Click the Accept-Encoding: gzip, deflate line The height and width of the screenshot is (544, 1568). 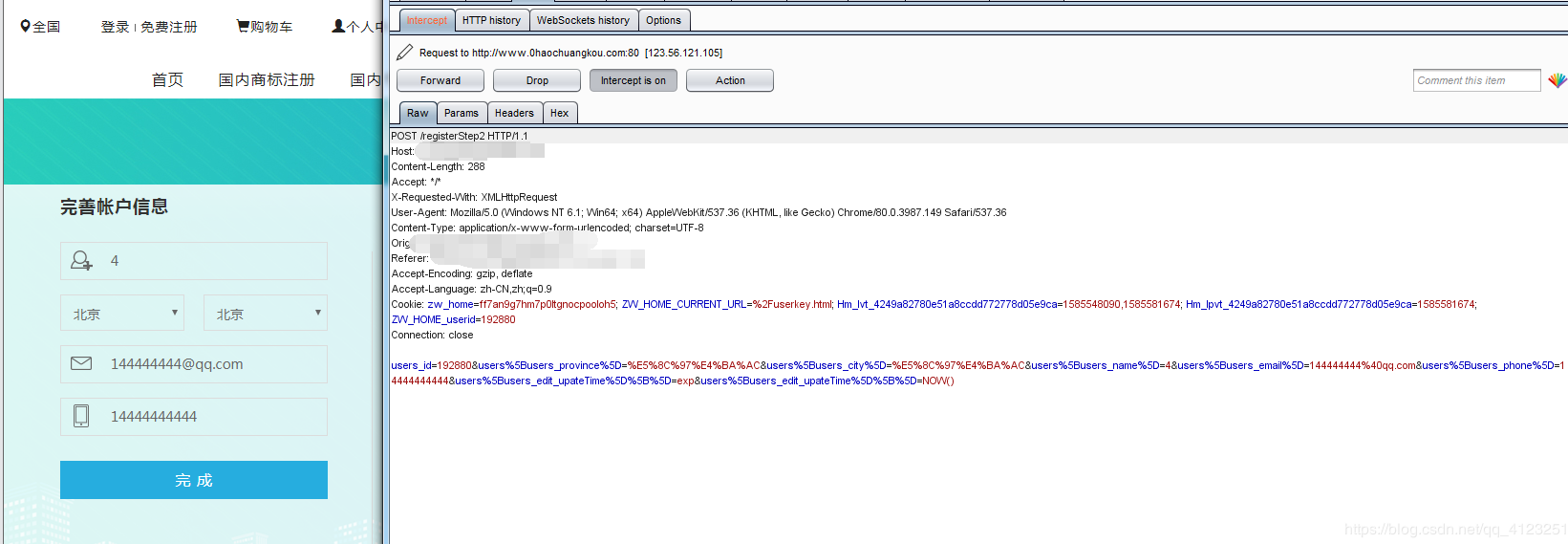pyautogui.click(x=462, y=273)
